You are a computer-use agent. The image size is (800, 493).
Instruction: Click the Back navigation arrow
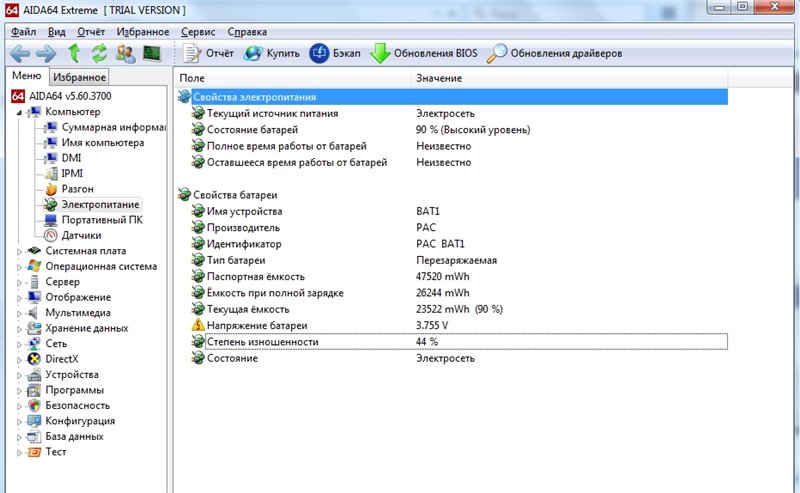point(20,53)
